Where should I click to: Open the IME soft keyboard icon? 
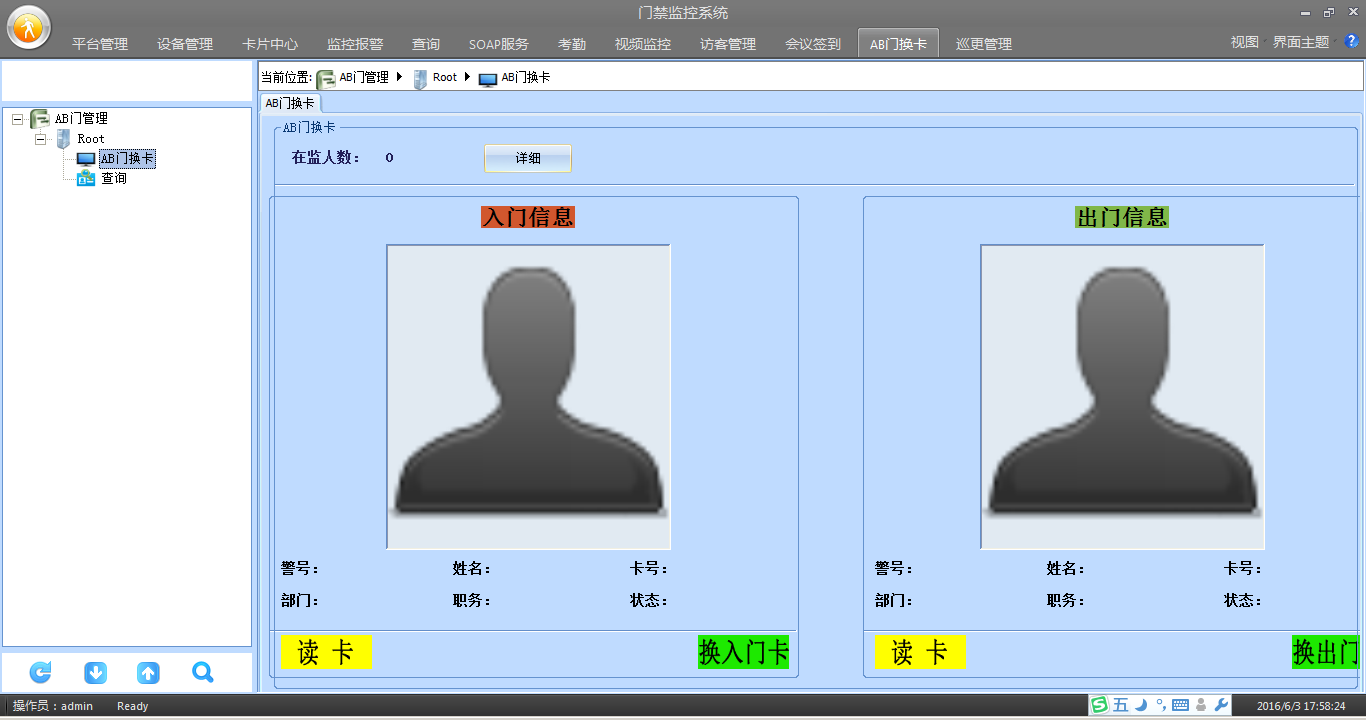(1180, 705)
